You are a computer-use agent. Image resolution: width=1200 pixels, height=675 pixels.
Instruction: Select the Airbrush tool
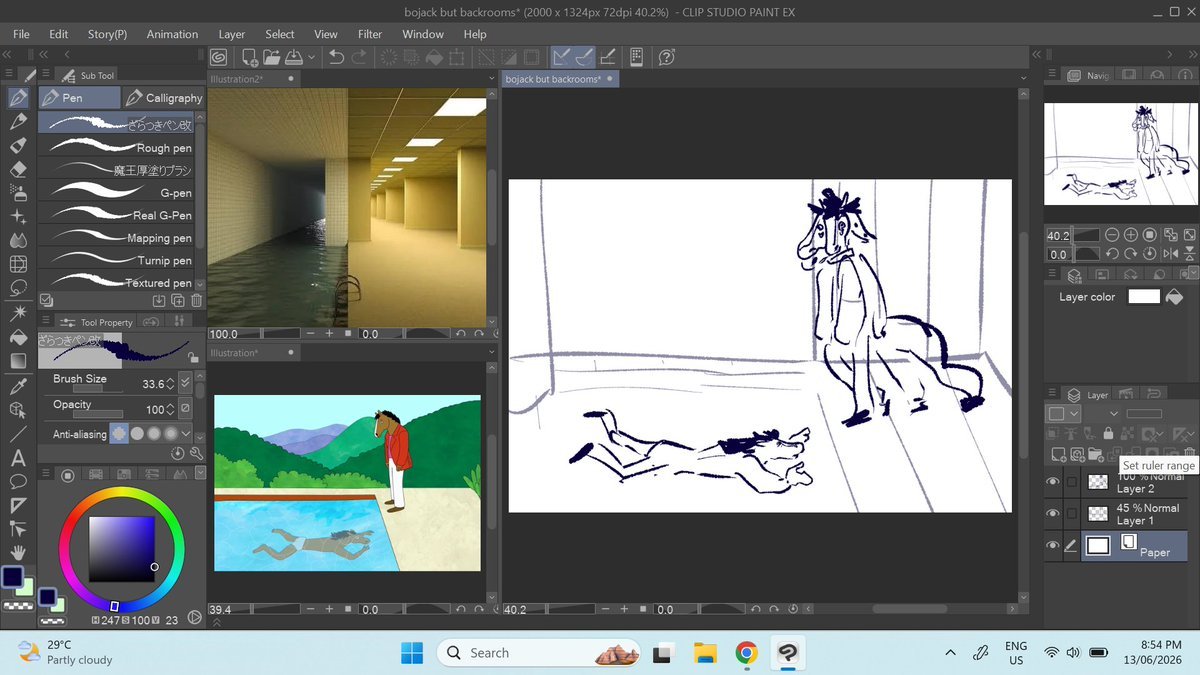[x=18, y=192]
